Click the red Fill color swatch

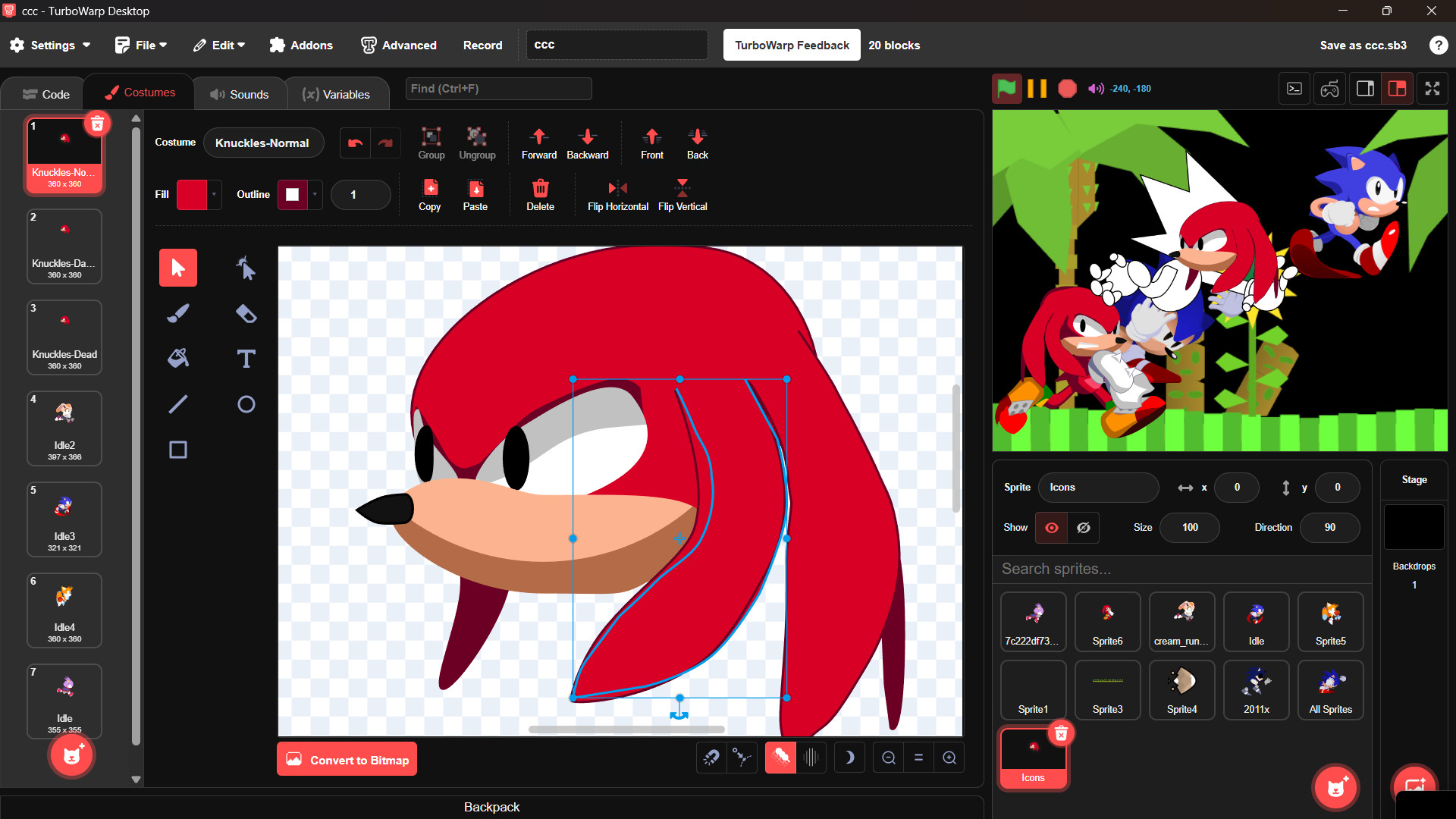pos(192,195)
